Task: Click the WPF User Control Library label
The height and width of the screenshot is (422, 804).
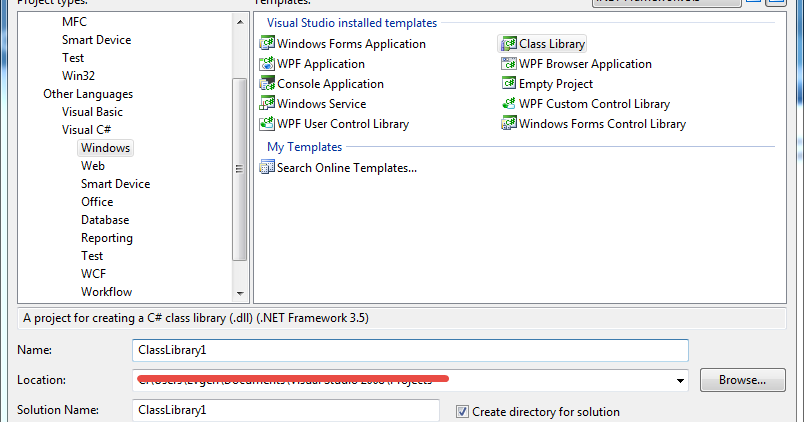Action: coord(343,124)
